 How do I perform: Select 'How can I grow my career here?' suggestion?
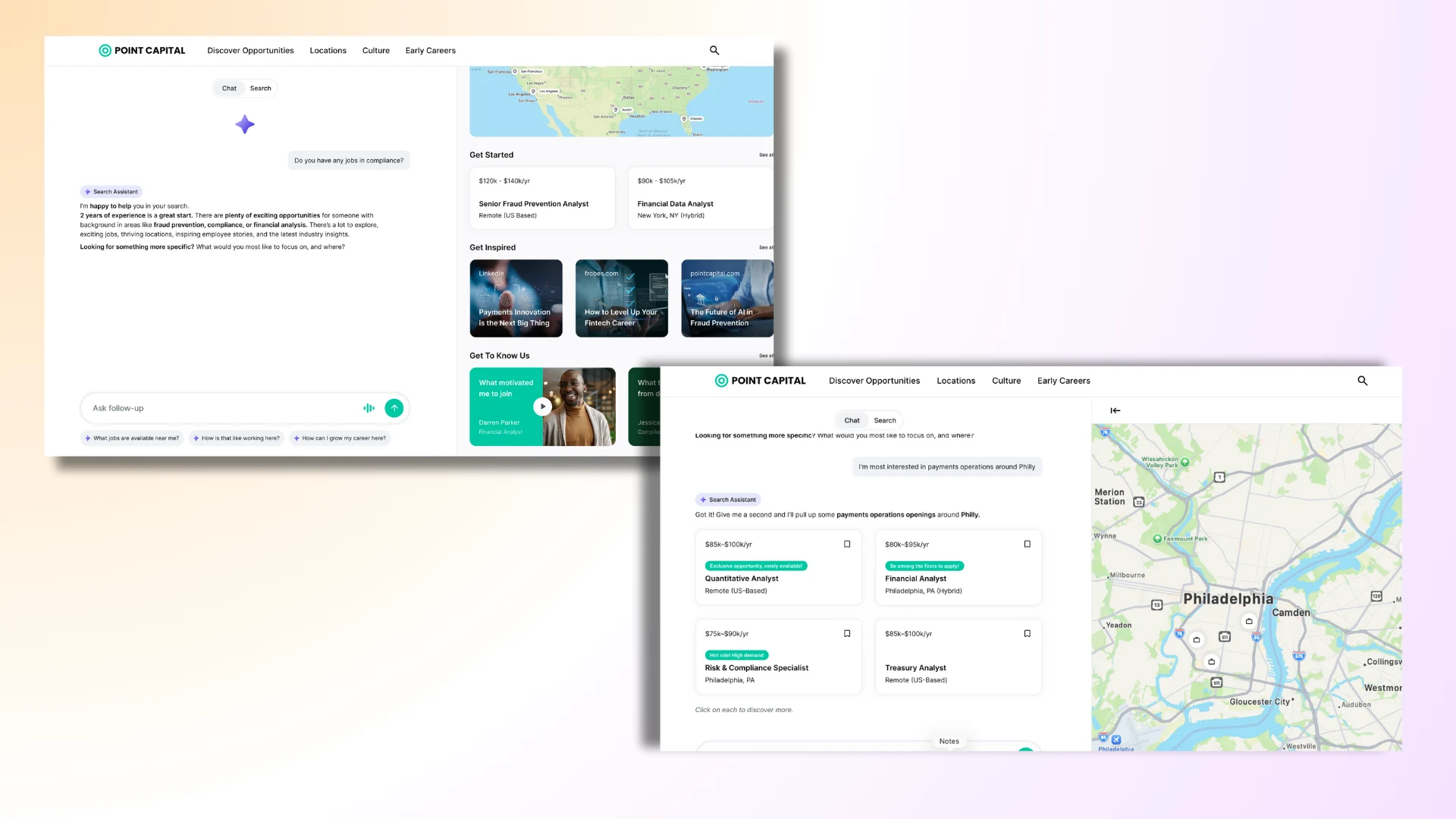(x=340, y=438)
